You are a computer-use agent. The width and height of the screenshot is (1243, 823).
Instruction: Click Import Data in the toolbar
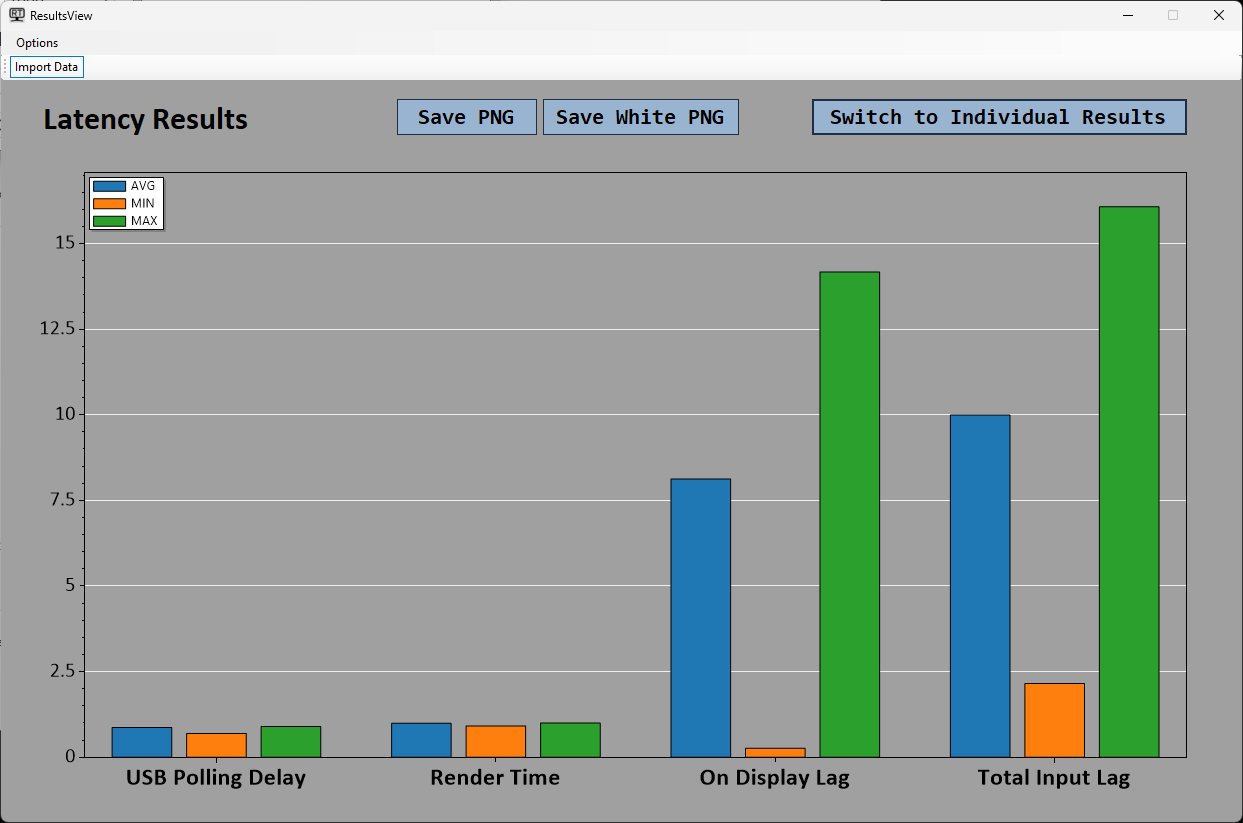click(x=46, y=67)
